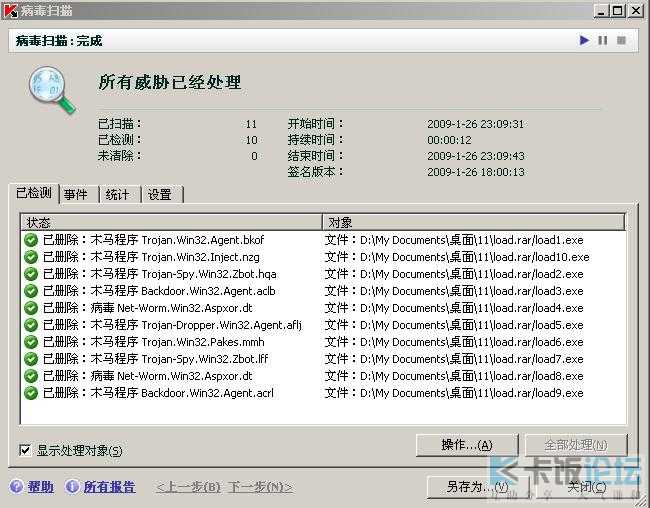Click green check icon for load10.exe row

tap(31, 257)
